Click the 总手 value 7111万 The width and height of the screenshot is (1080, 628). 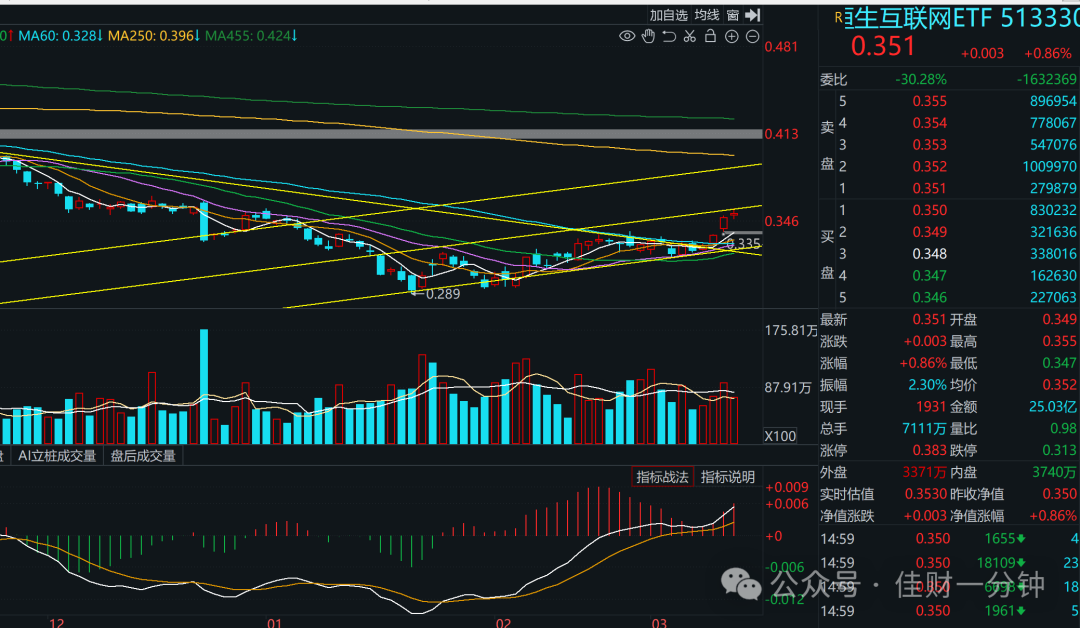(x=924, y=429)
